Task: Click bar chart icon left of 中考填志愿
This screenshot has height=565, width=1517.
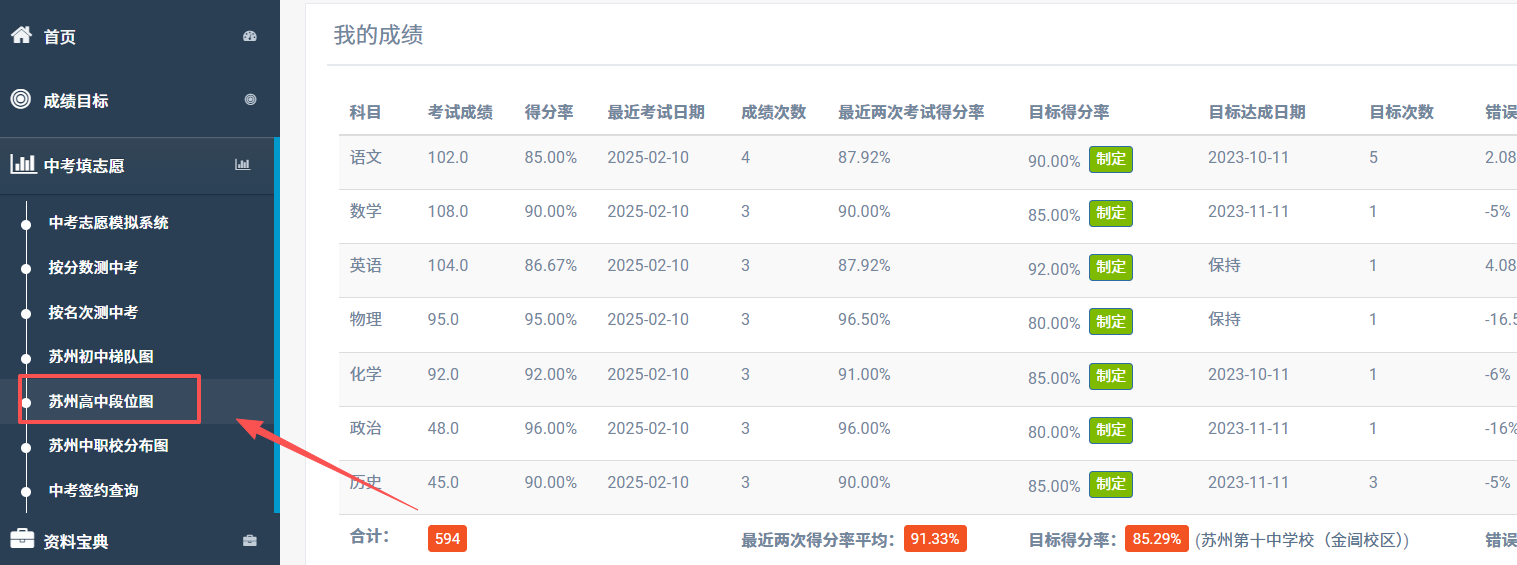Action: [x=22, y=164]
